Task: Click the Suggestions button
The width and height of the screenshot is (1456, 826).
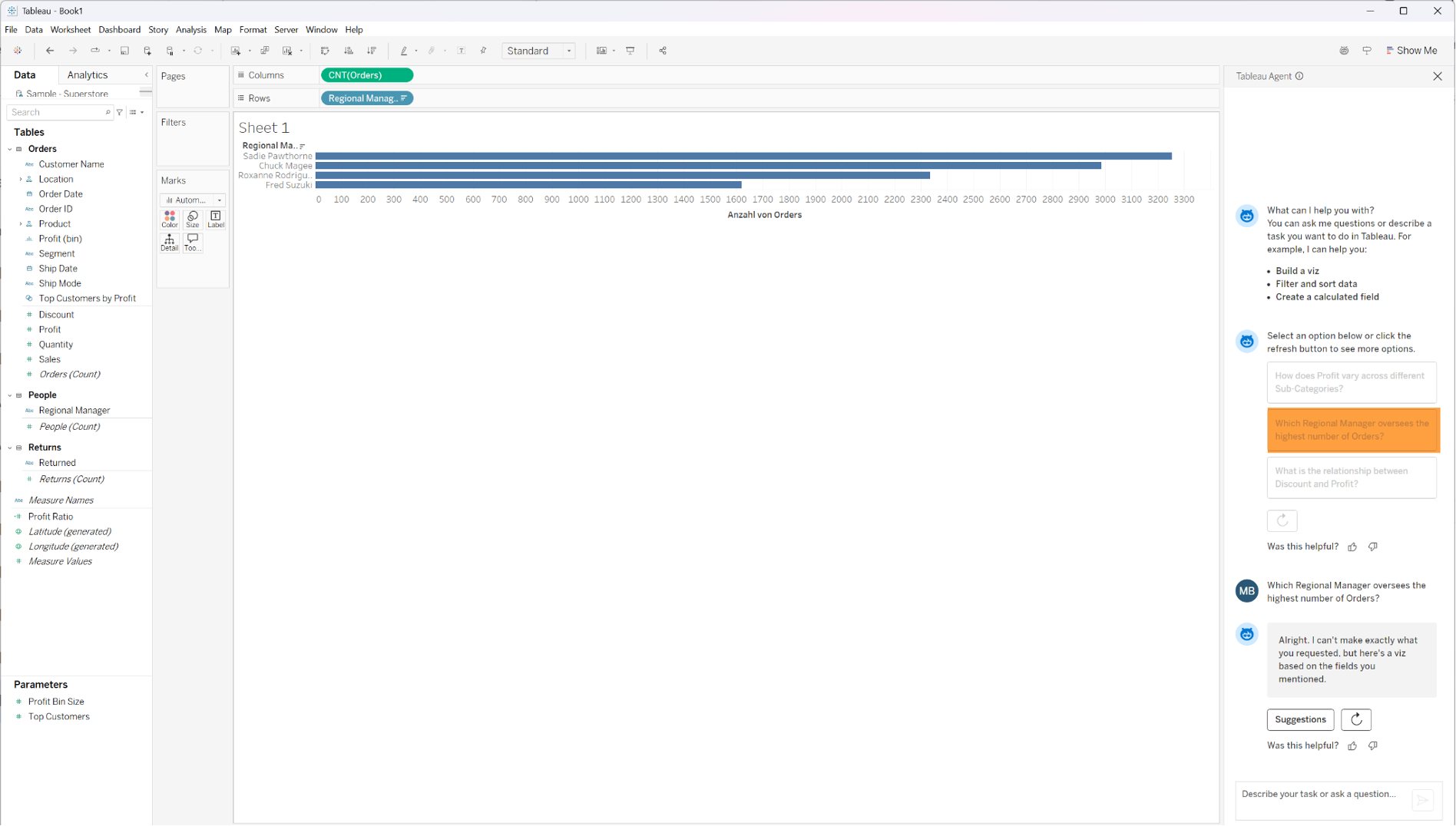Action: click(x=1299, y=720)
